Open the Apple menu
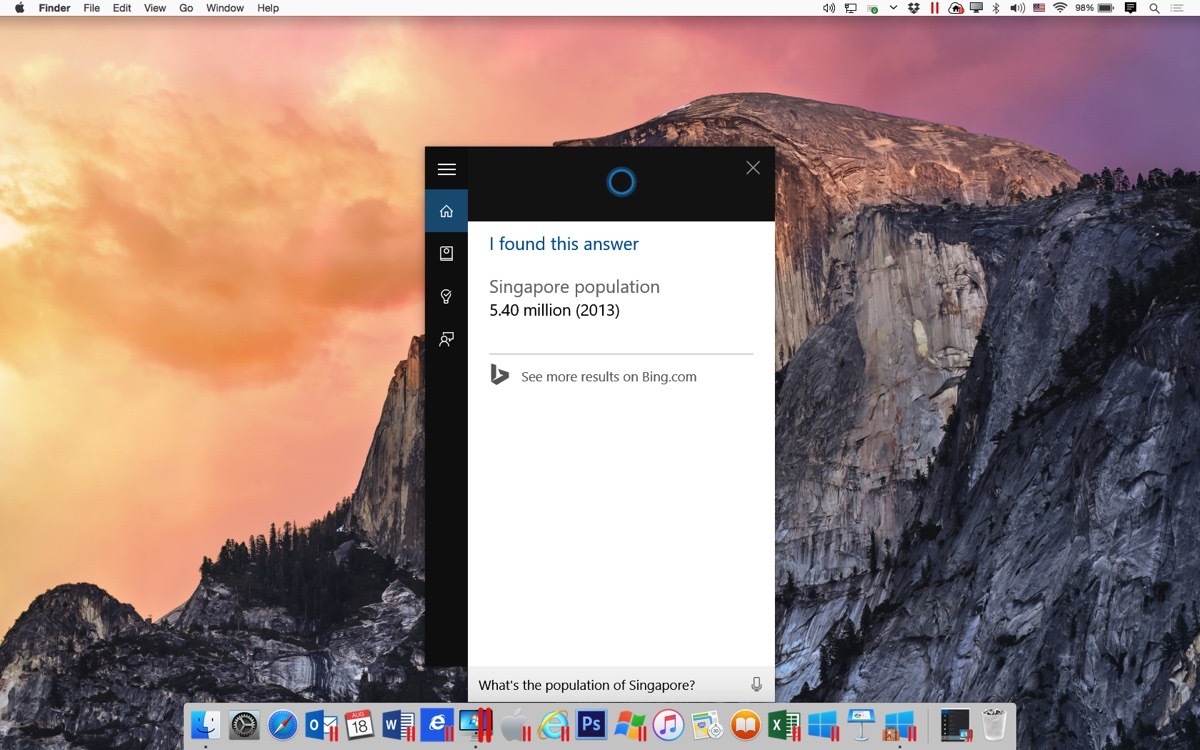 [x=19, y=8]
